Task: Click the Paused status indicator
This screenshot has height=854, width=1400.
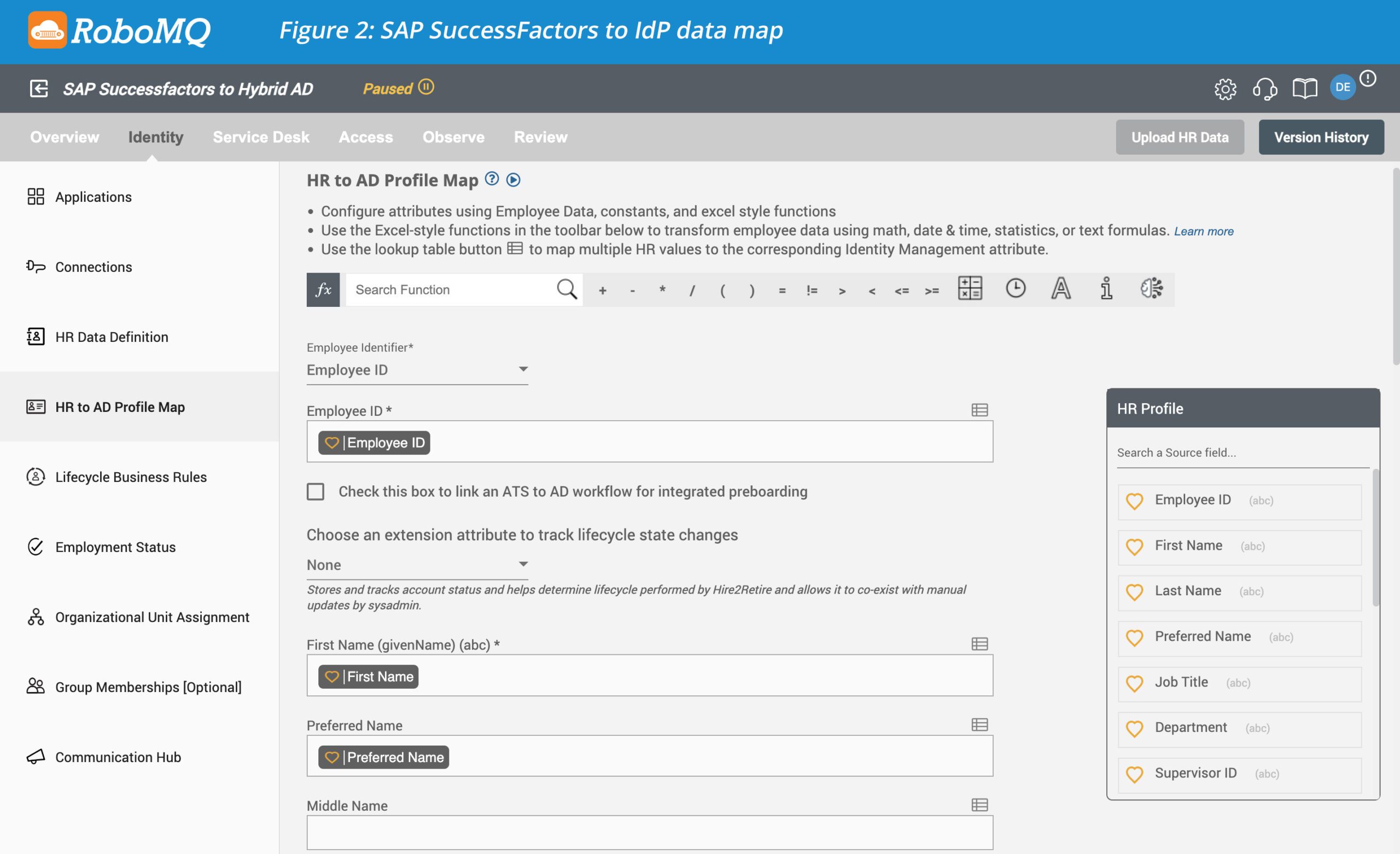Action: click(x=397, y=88)
